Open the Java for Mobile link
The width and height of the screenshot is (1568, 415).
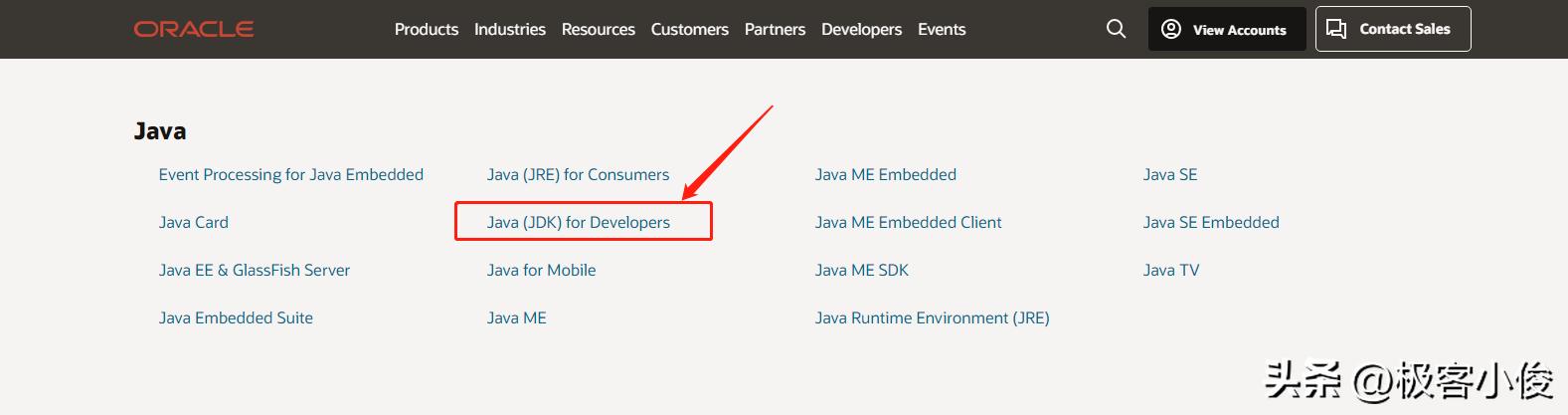[x=542, y=270]
